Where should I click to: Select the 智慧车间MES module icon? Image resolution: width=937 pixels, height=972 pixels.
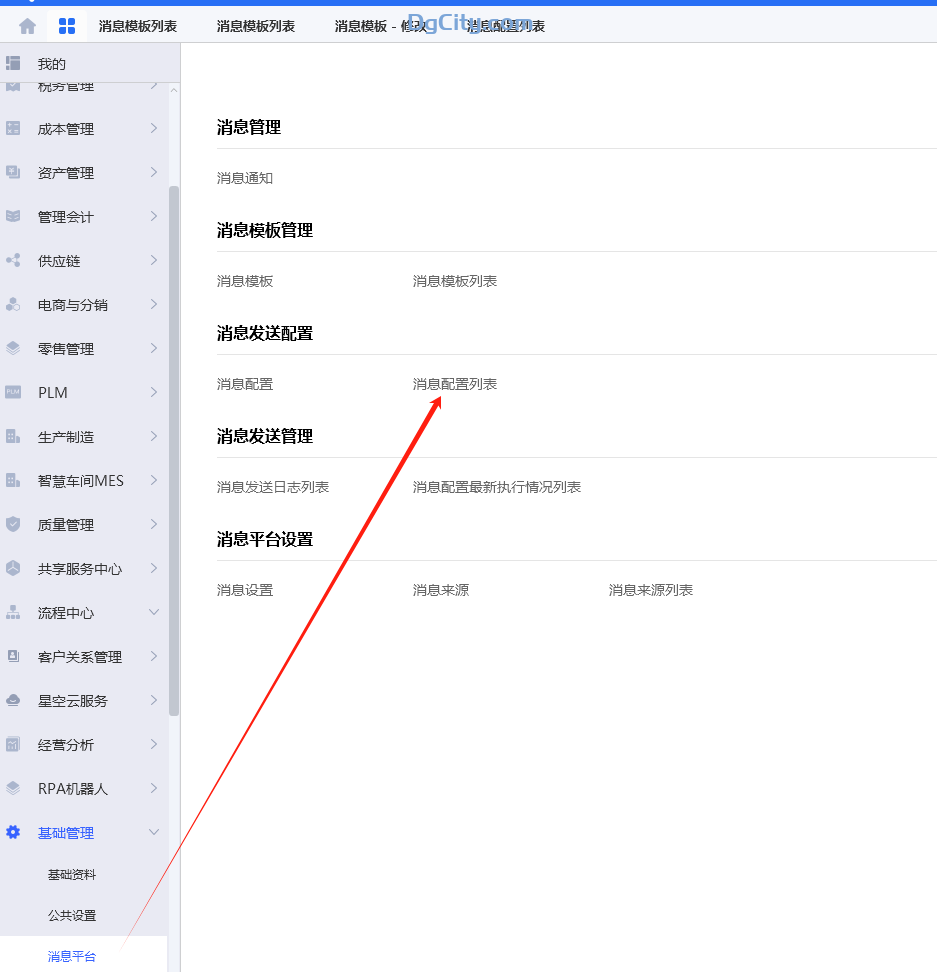pos(13,480)
